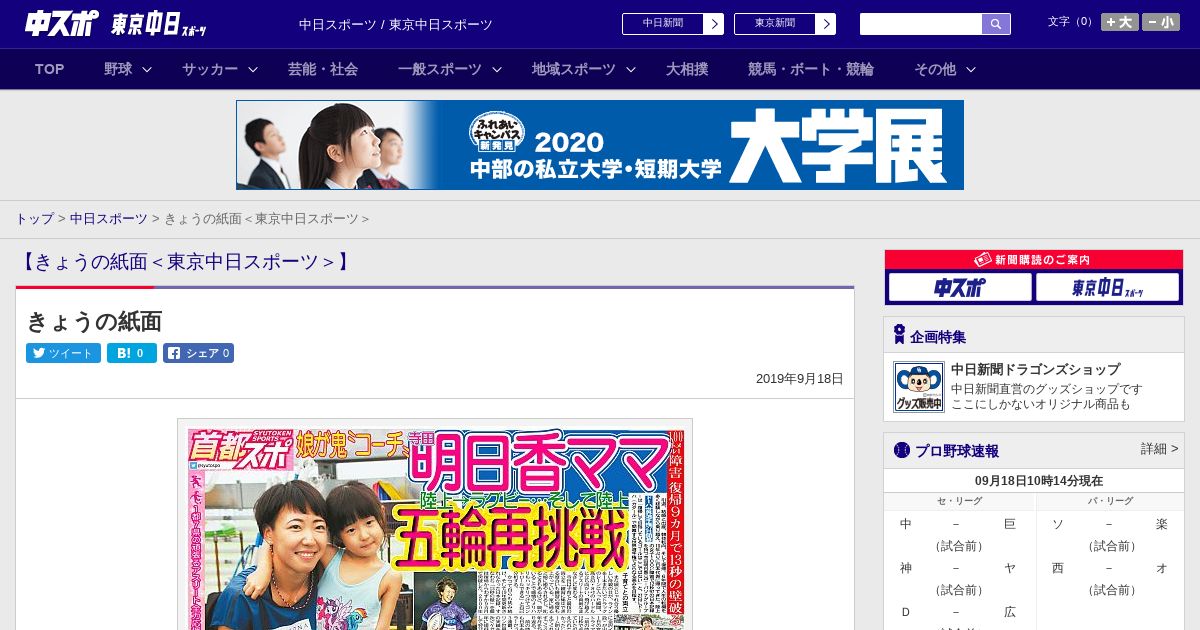Open the newspaper front page image
Image resolution: width=1200 pixels, height=630 pixels.
tap(435, 524)
